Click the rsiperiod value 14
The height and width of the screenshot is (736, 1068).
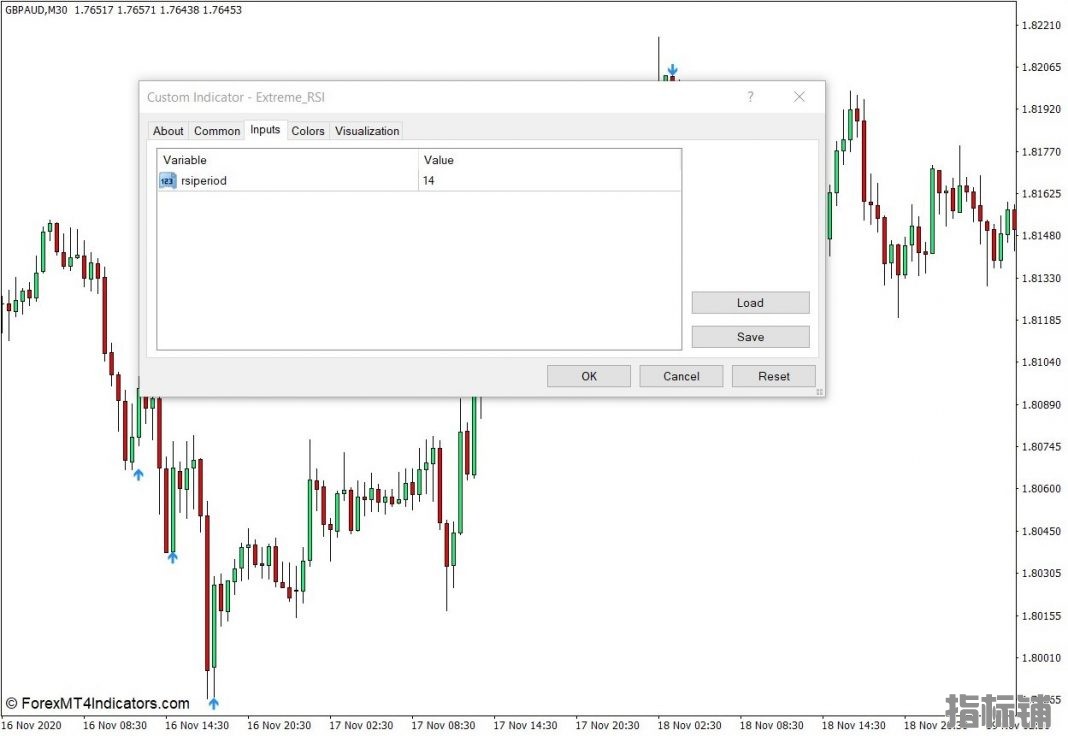point(428,180)
